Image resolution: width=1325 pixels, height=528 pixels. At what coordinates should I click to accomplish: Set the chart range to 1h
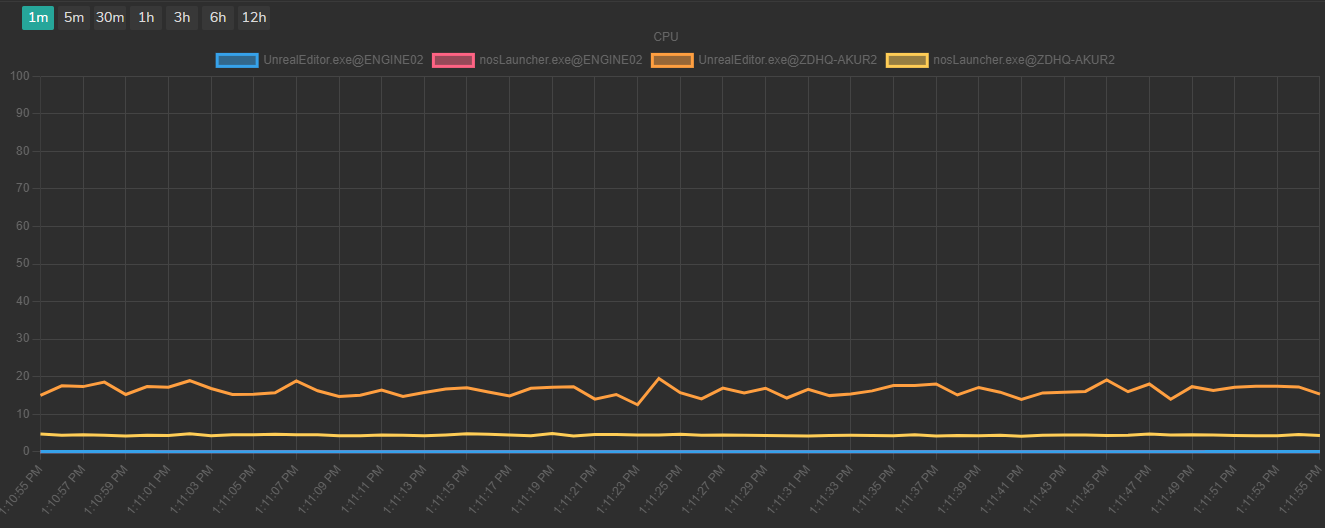[x=146, y=17]
